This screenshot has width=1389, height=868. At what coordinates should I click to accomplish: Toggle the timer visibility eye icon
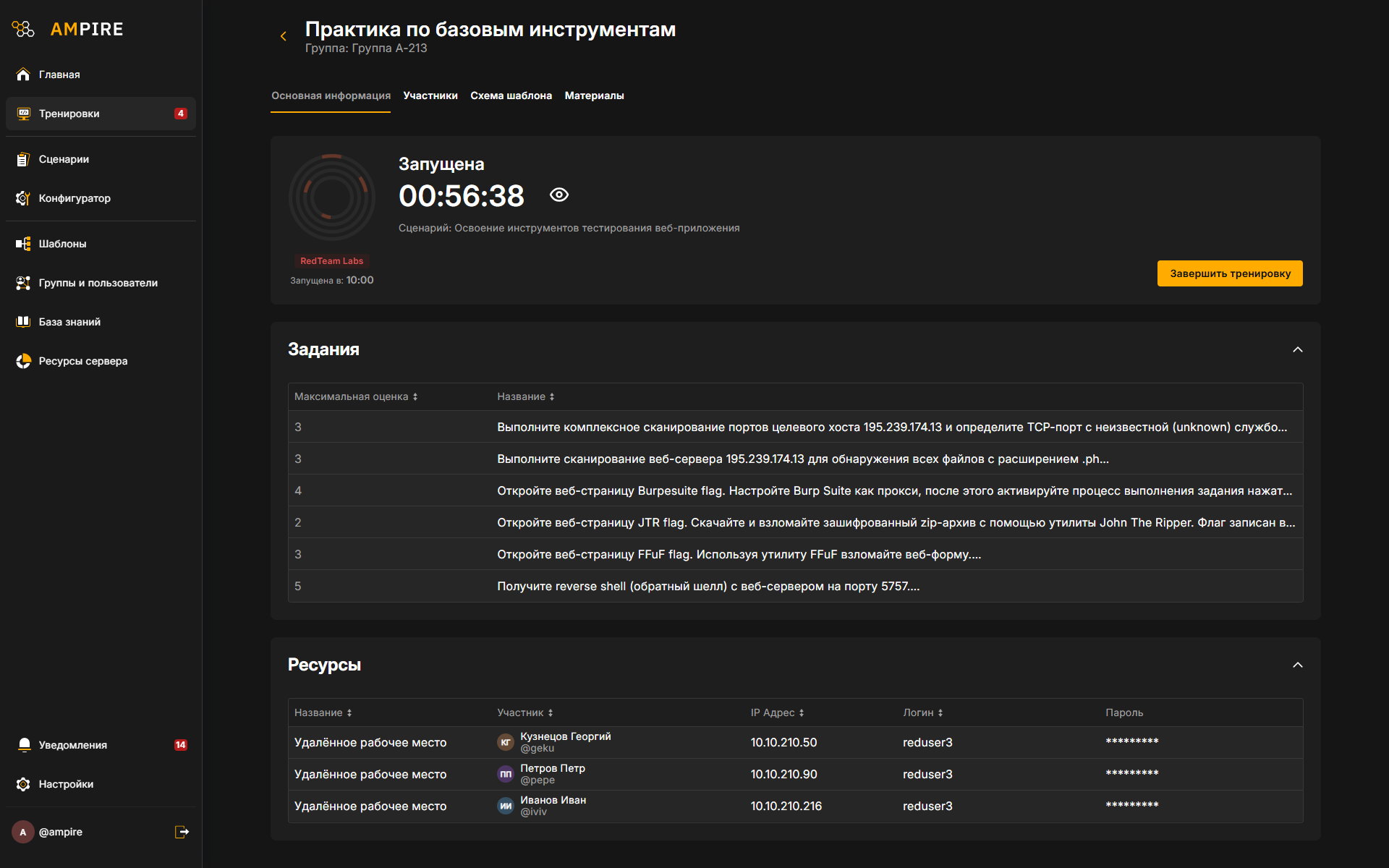click(558, 195)
